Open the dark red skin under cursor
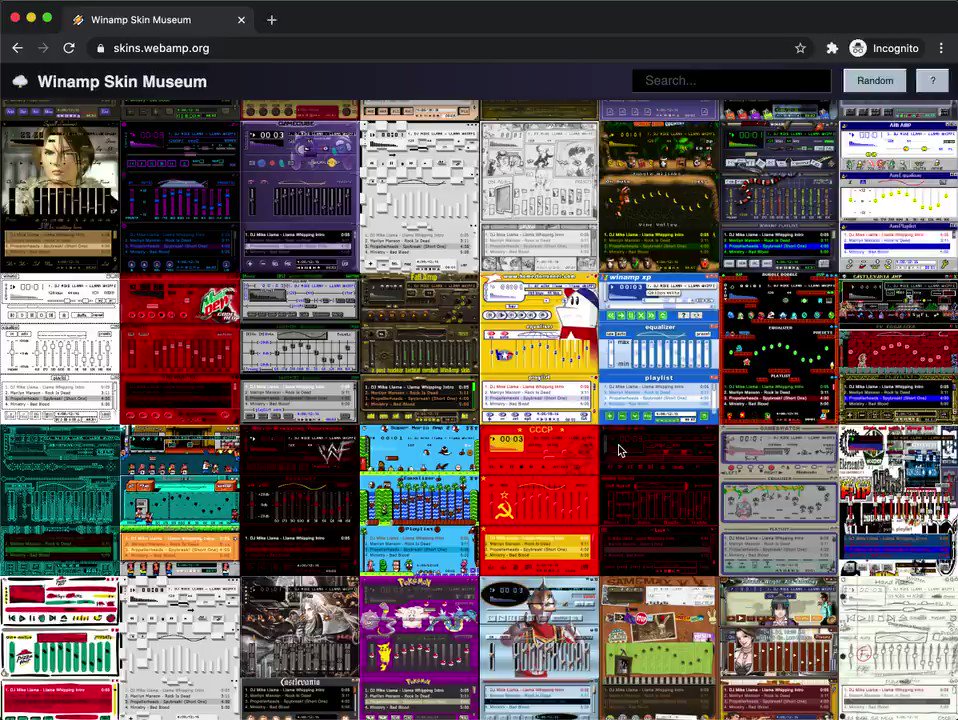Viewport: 958px width, 720px height. [x=659, y=500]
